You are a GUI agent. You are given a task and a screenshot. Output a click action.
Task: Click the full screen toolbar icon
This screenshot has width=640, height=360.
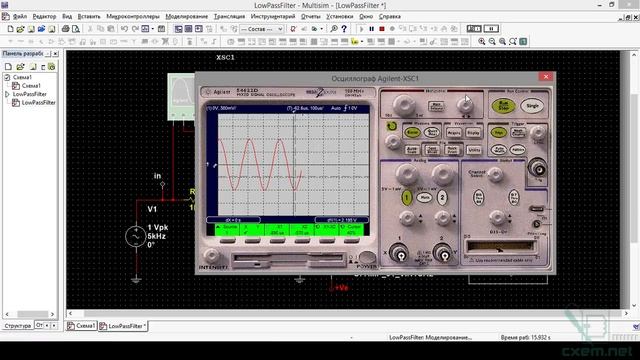coord(523,42)
